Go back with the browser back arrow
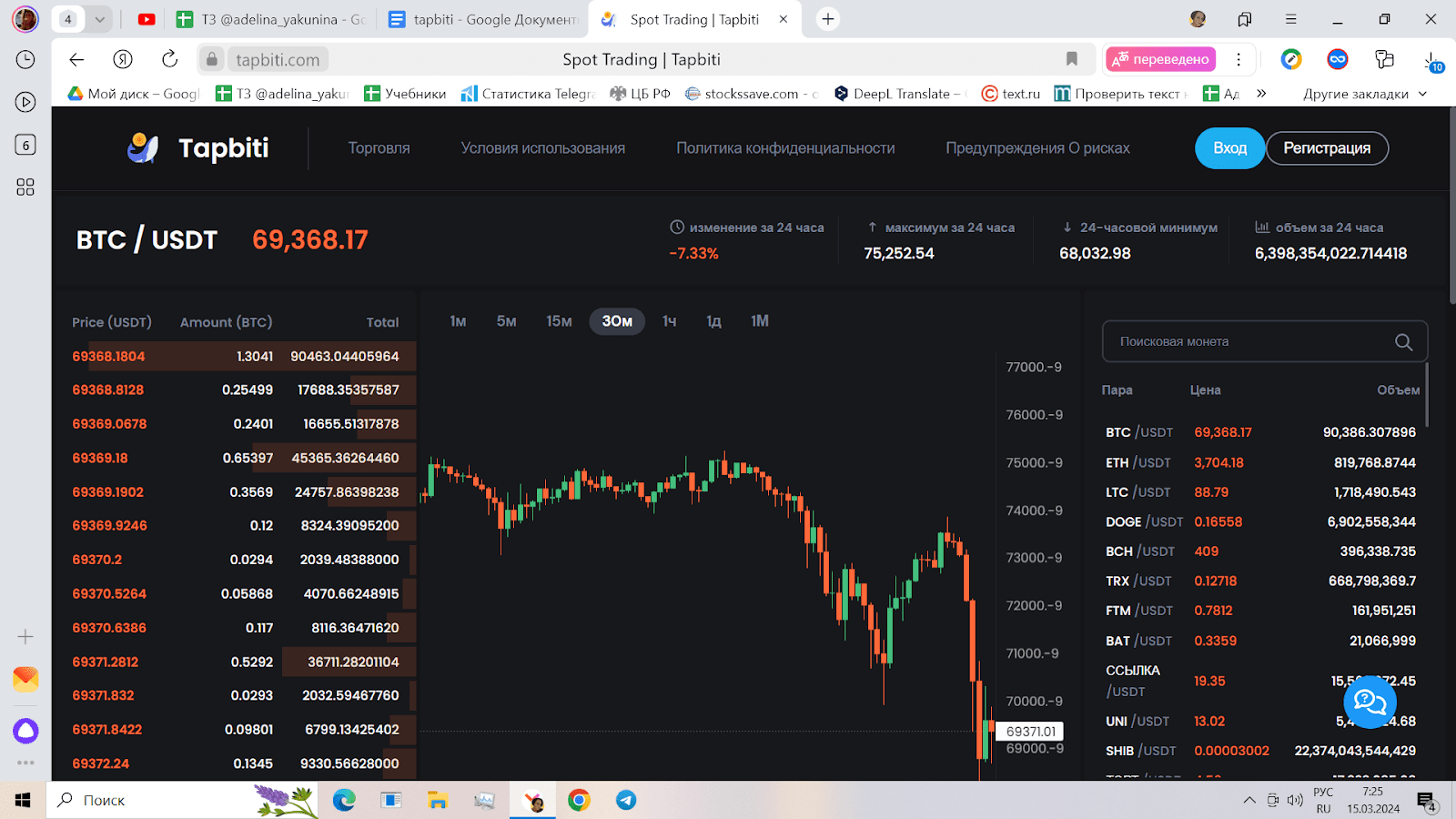 [x=76, y=59]
